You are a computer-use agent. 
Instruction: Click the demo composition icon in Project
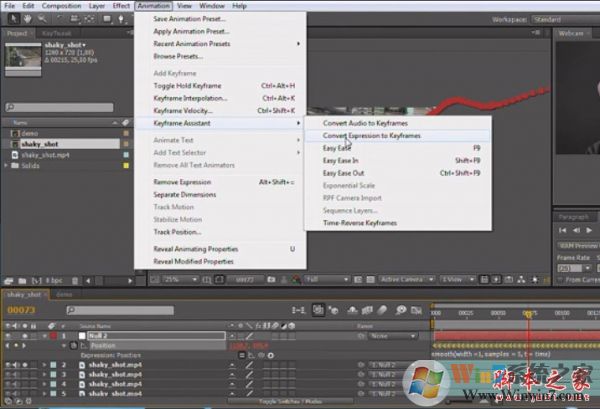pos(14,132)
